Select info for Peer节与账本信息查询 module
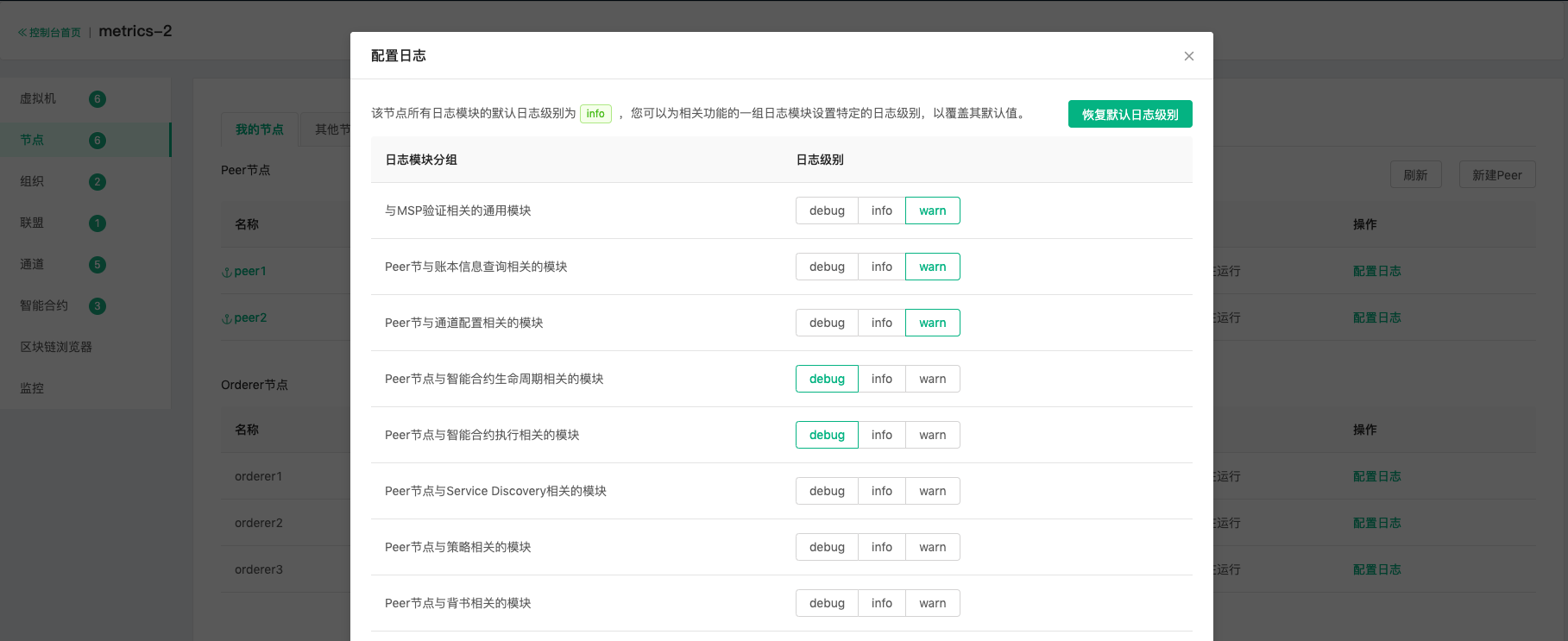 pos(882,267)
